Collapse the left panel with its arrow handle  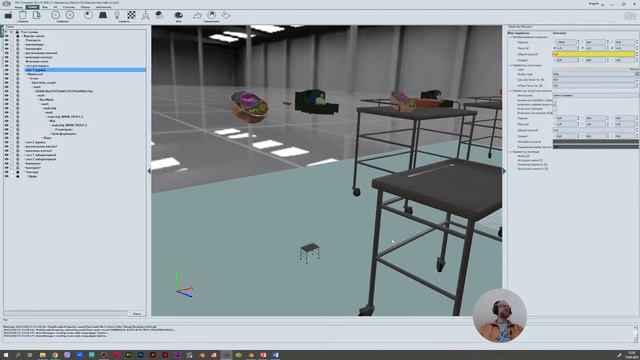click(149, 171)
